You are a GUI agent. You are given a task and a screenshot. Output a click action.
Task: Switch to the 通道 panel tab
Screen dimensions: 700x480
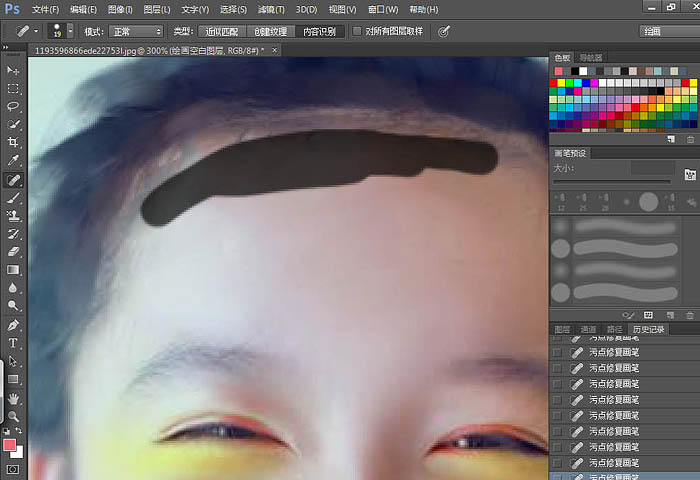point(588,330)
